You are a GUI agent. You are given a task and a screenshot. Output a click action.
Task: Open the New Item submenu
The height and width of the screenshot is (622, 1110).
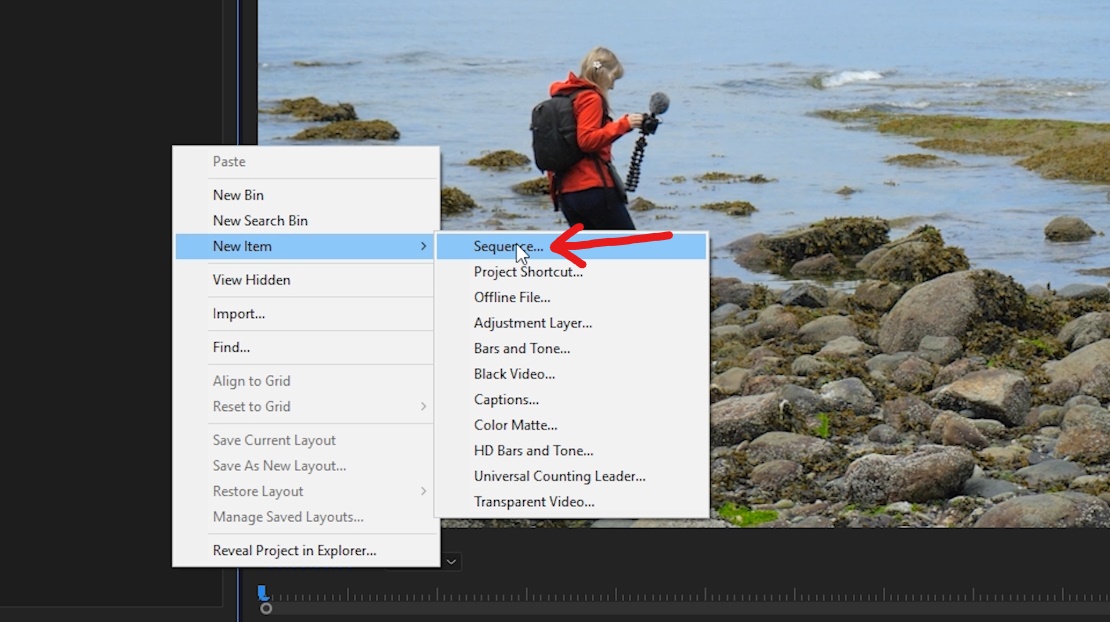306,246
